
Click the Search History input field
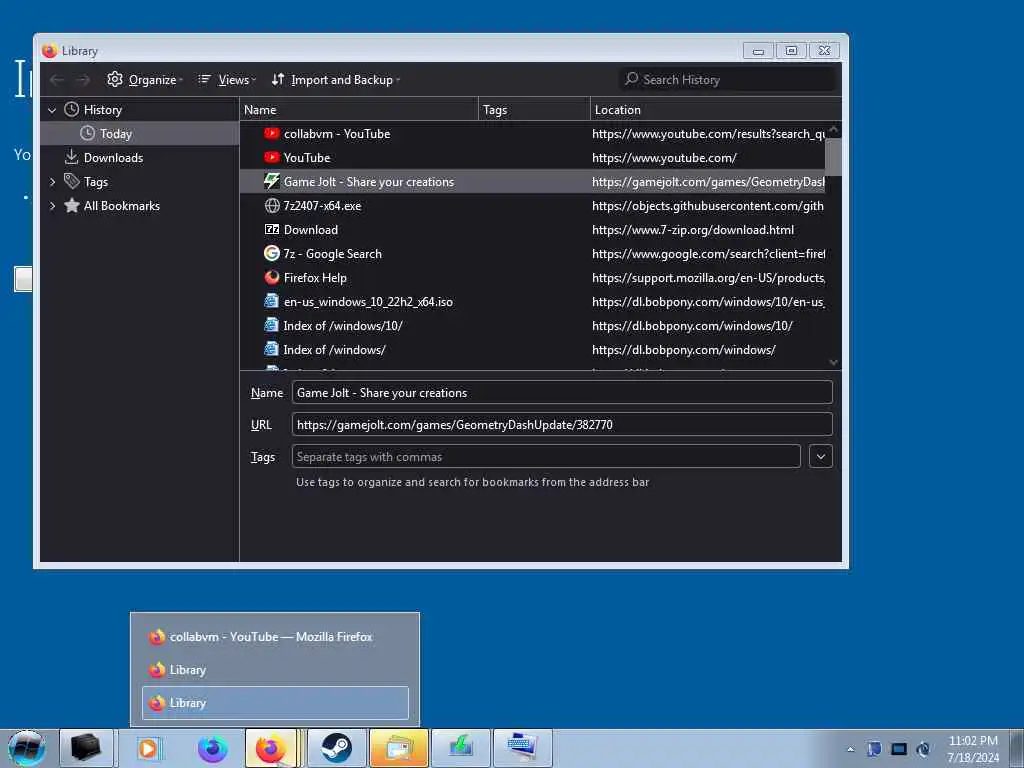(727, 80)
